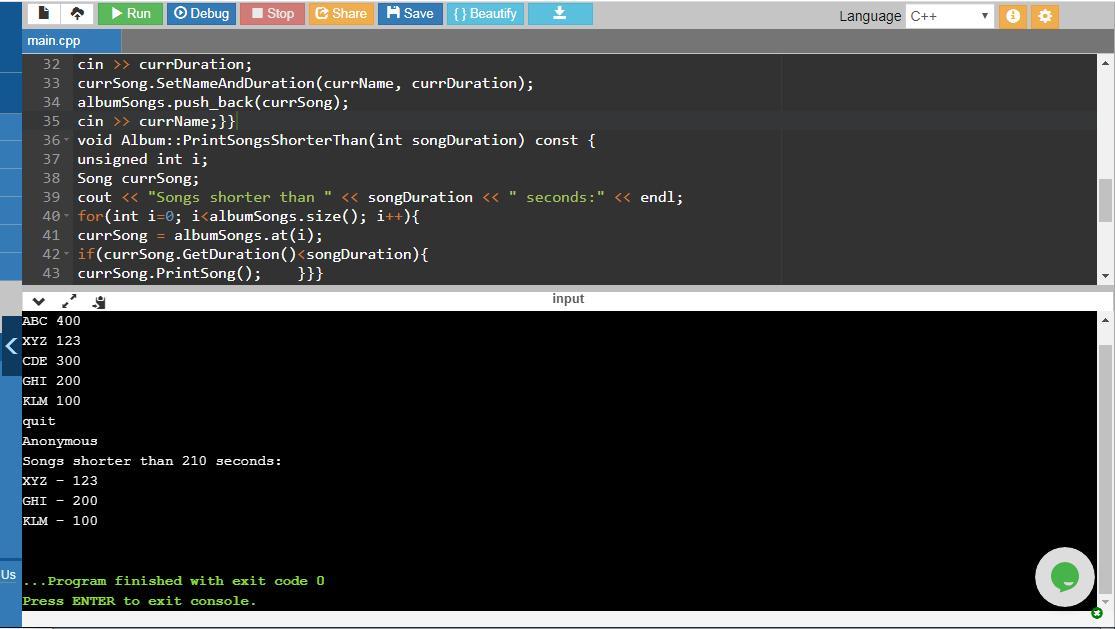Fold the if block at line 42
This screenshot has width=1115, height=629.
67,254
